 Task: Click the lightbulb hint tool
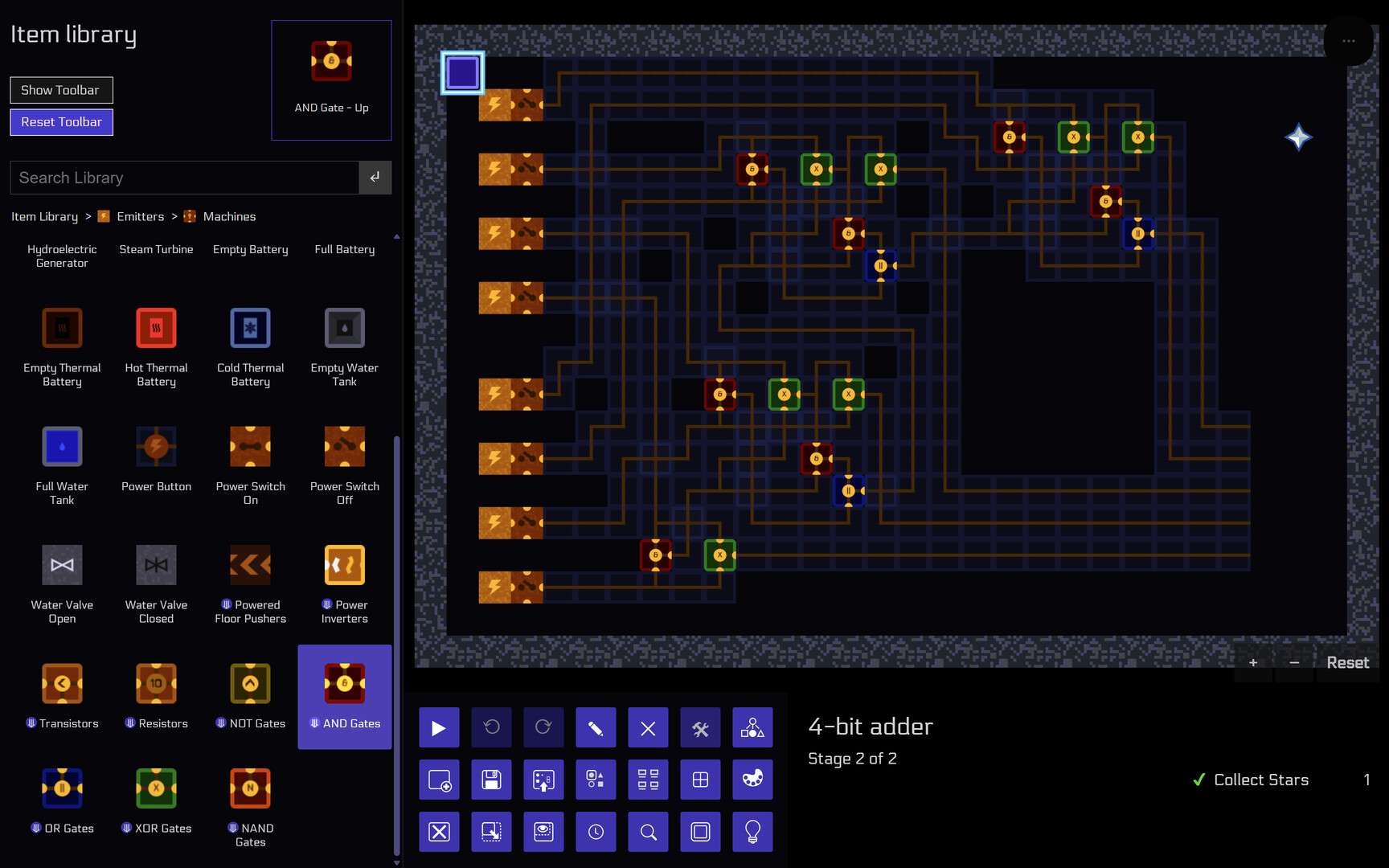pyautogui.click(x=752, y=832)
